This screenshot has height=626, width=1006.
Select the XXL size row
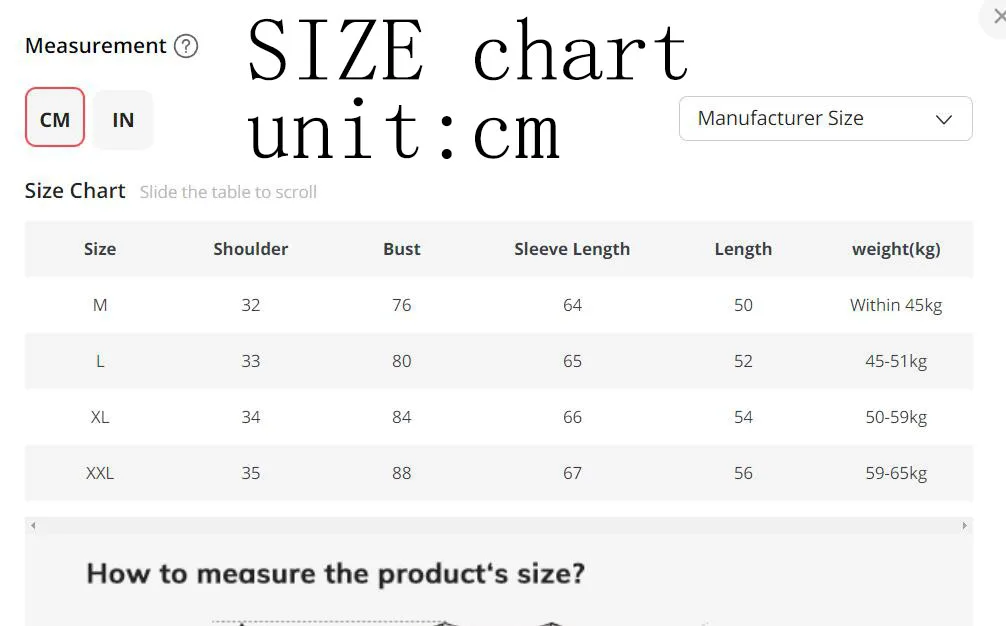tap(499, 473)
